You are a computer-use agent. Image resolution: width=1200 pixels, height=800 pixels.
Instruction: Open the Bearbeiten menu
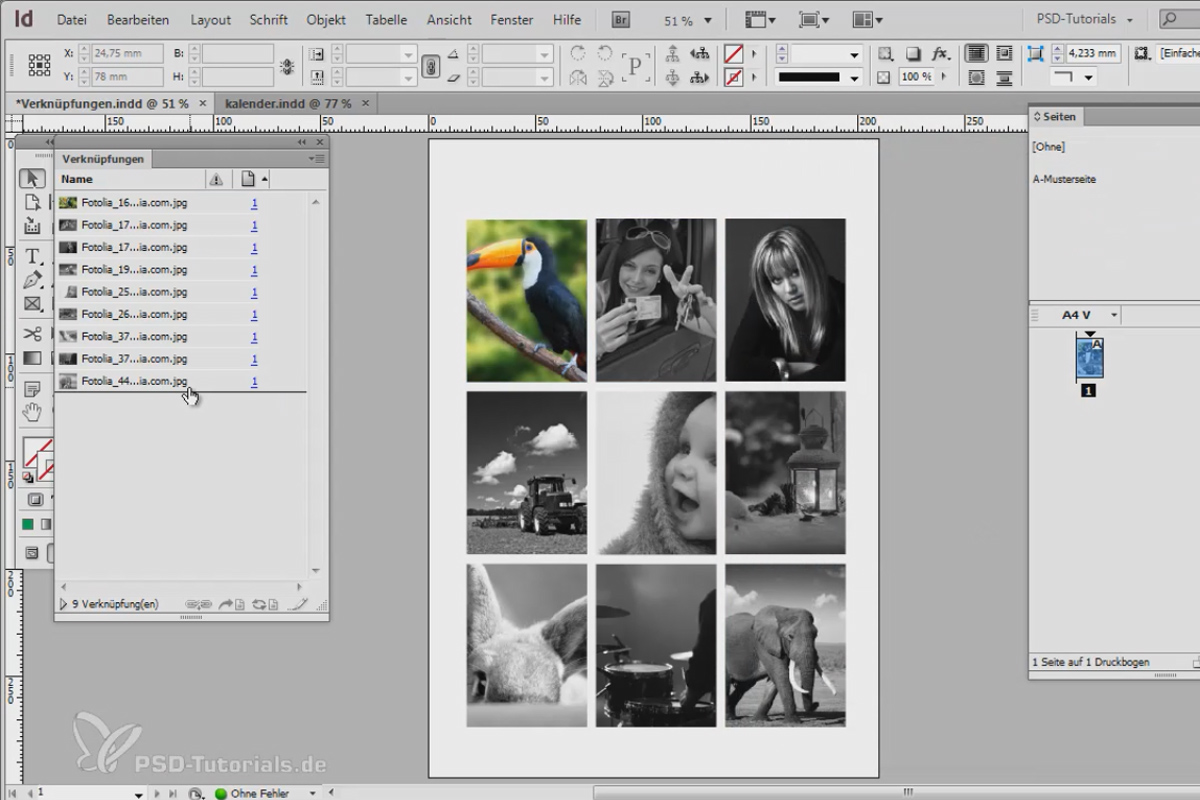(x=138, y=20)
